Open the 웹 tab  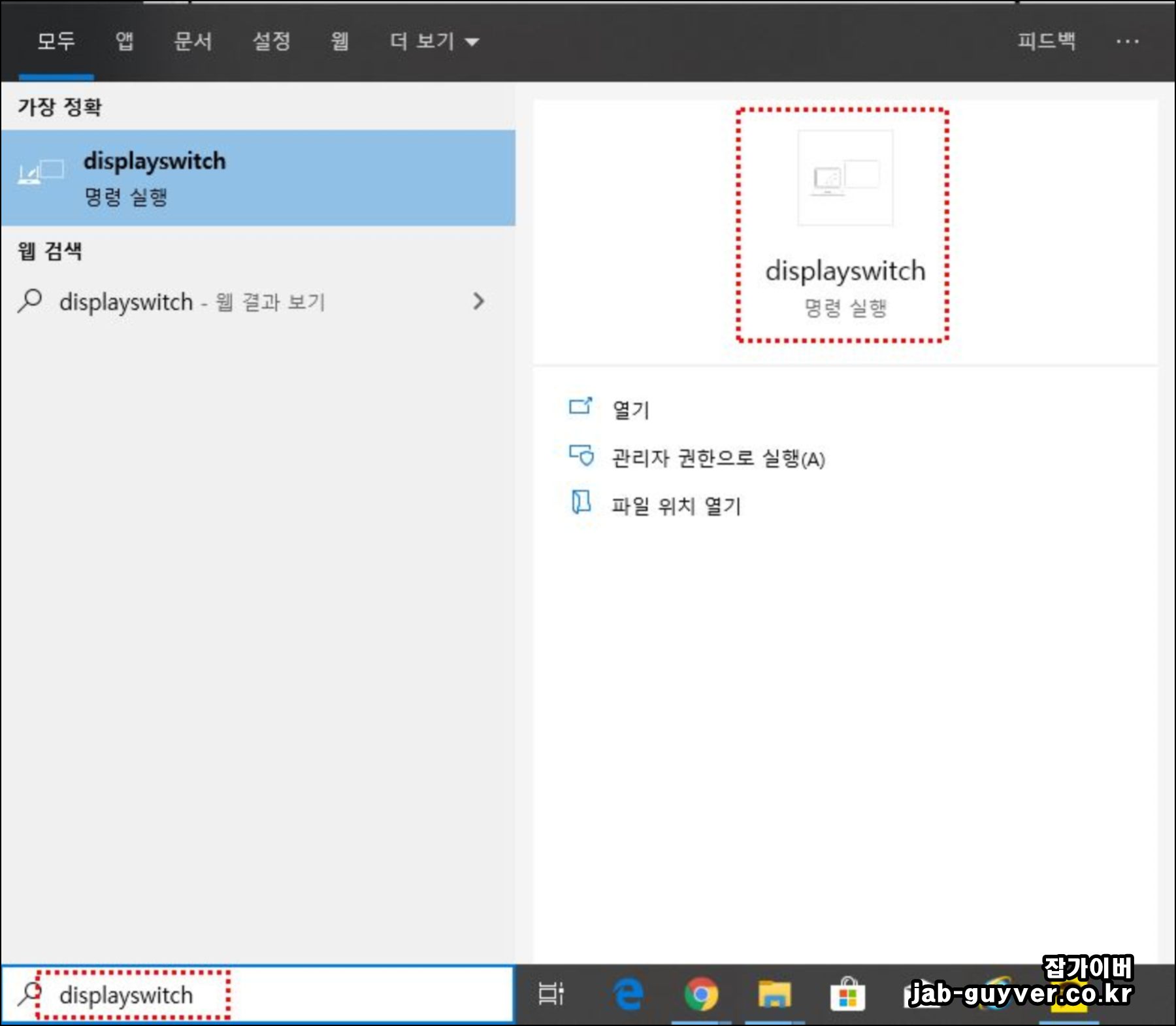[x=339, y=41]
